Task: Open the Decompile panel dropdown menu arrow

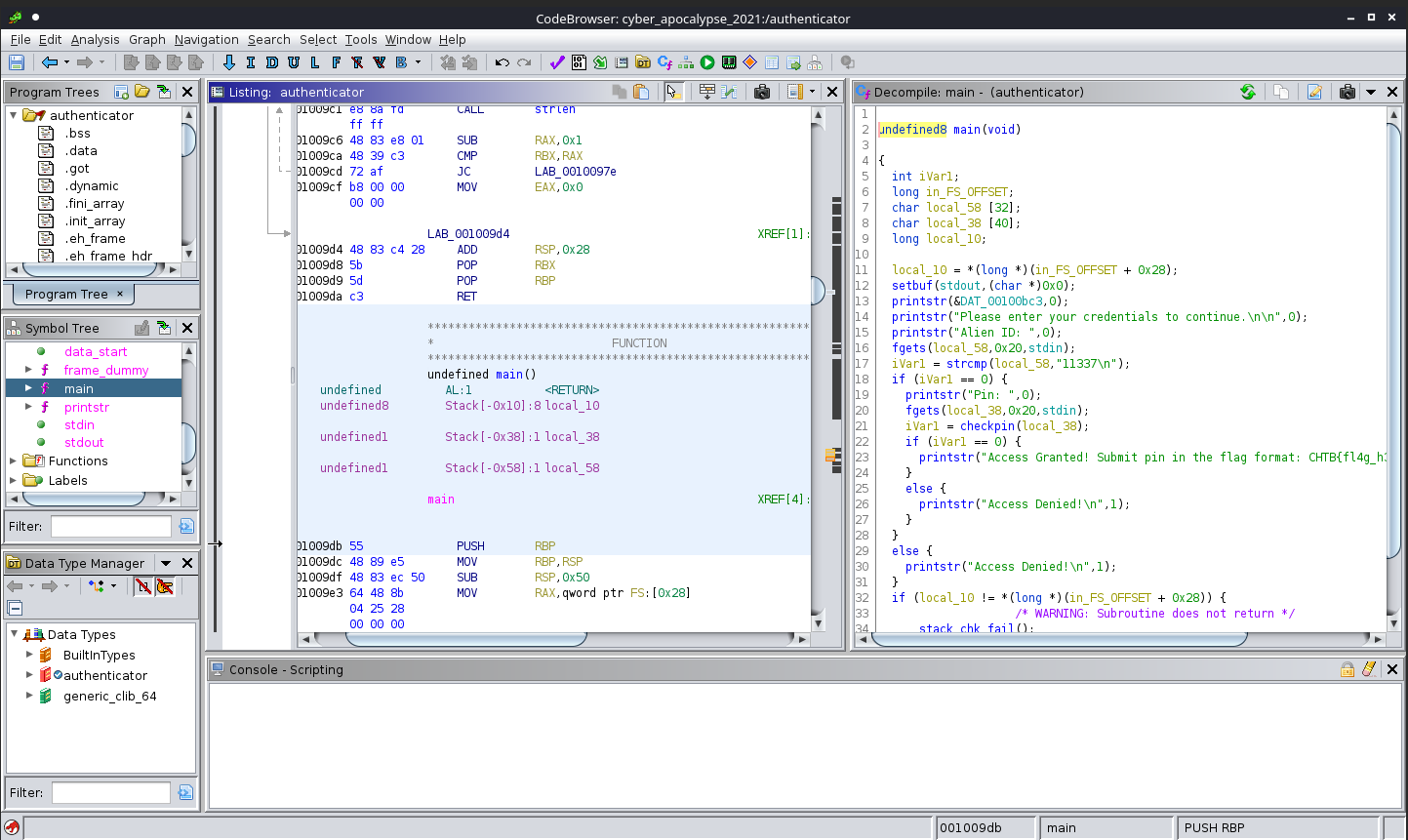Action: coord(1371,92)
